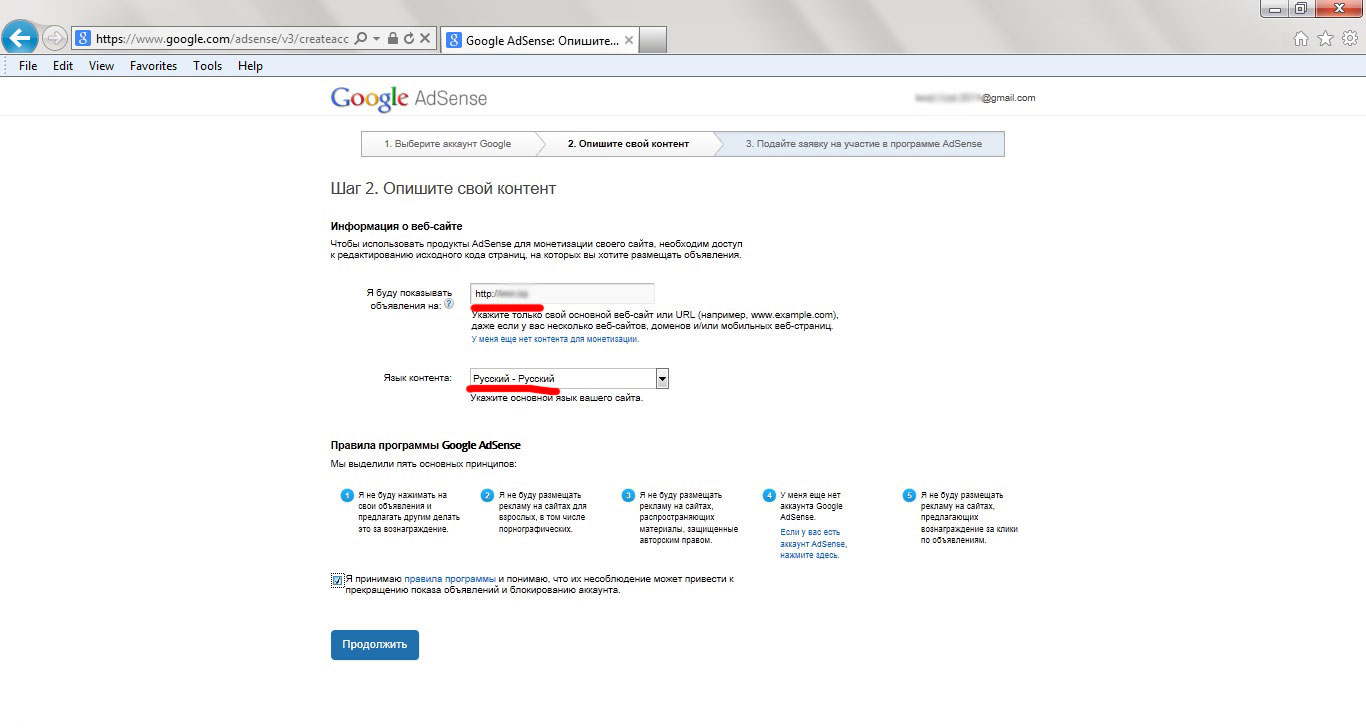
Task: Click the Google AdSense logo
Action: pos(409,98)
